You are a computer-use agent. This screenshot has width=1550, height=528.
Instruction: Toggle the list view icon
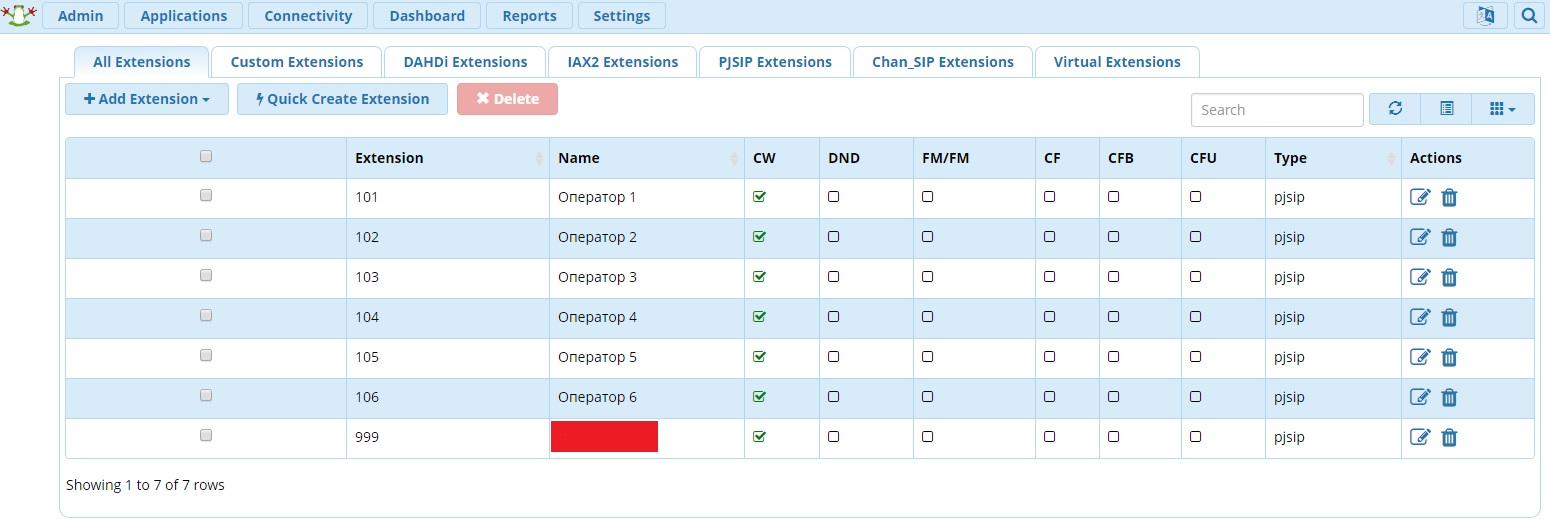coord(1446,109)
